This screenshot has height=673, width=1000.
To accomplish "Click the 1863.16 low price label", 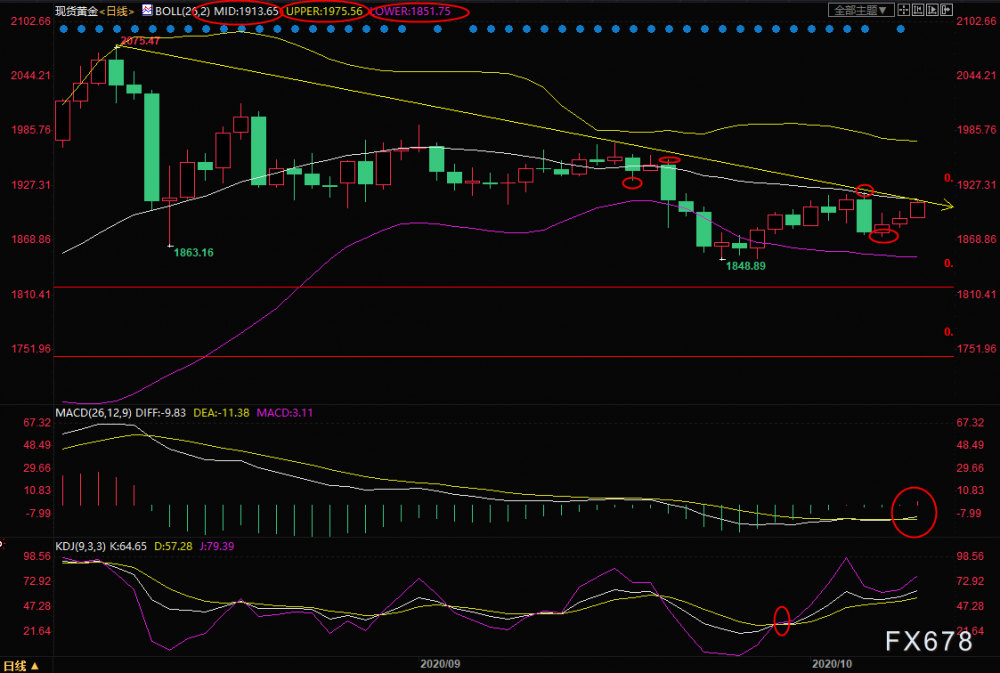I will 194,253.
